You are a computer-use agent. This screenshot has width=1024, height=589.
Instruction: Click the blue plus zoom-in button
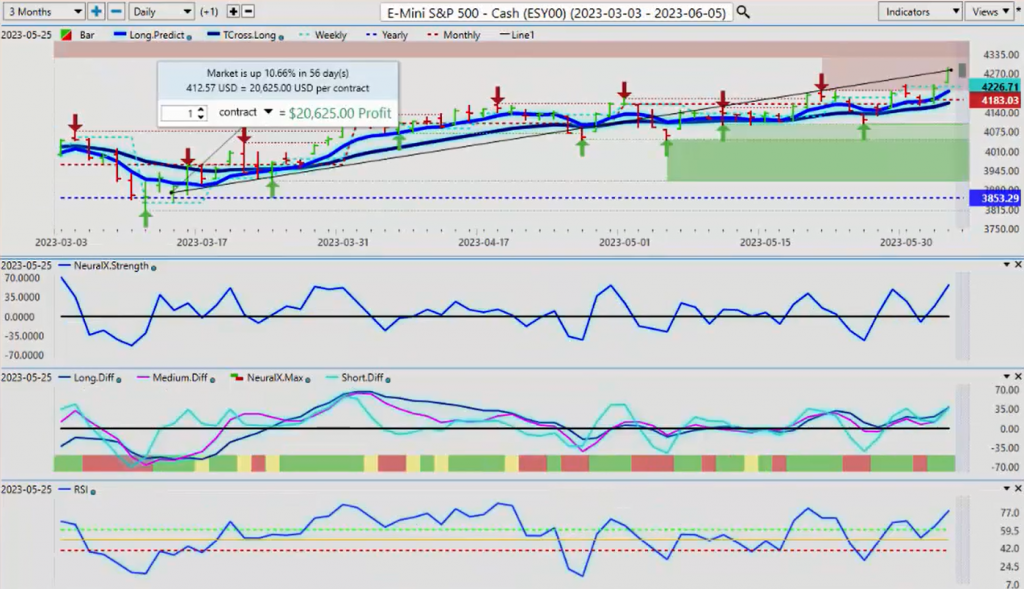pos(96,12)
